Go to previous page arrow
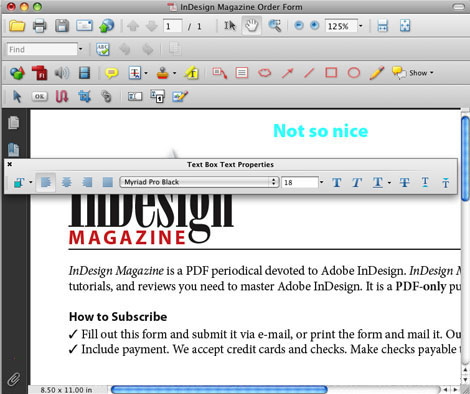Viewport: 470px width, 394px height. point(133,26)
